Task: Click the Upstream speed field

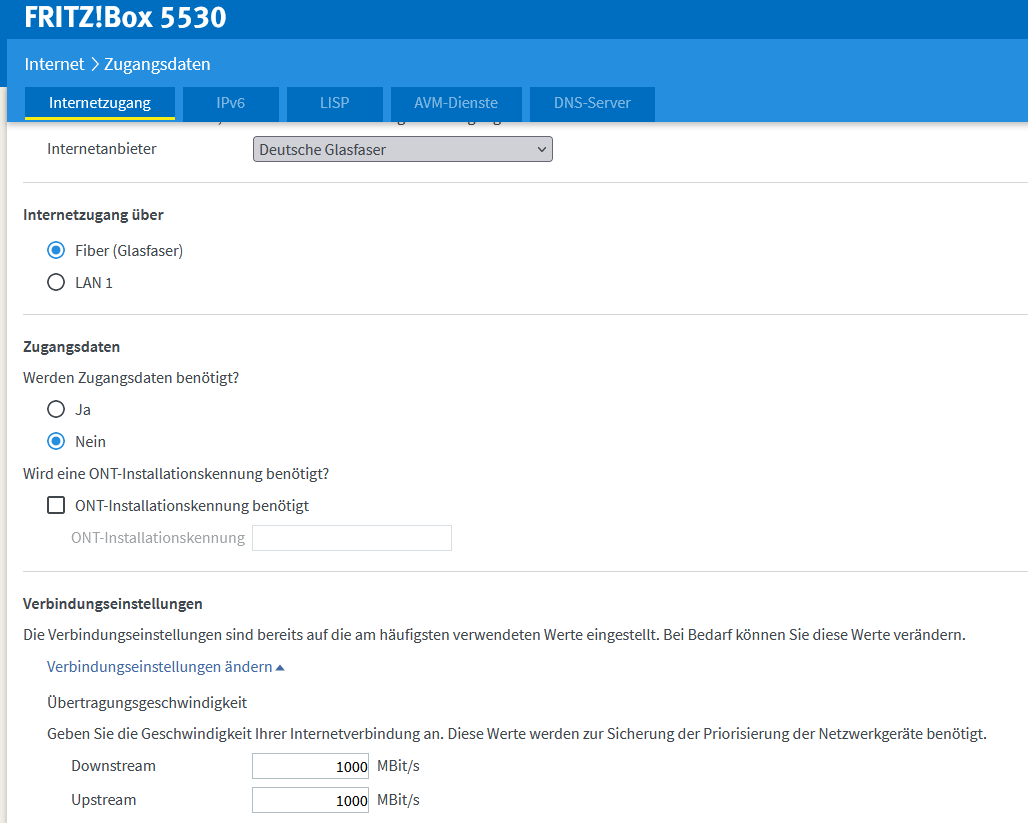Action: [310, 801]
